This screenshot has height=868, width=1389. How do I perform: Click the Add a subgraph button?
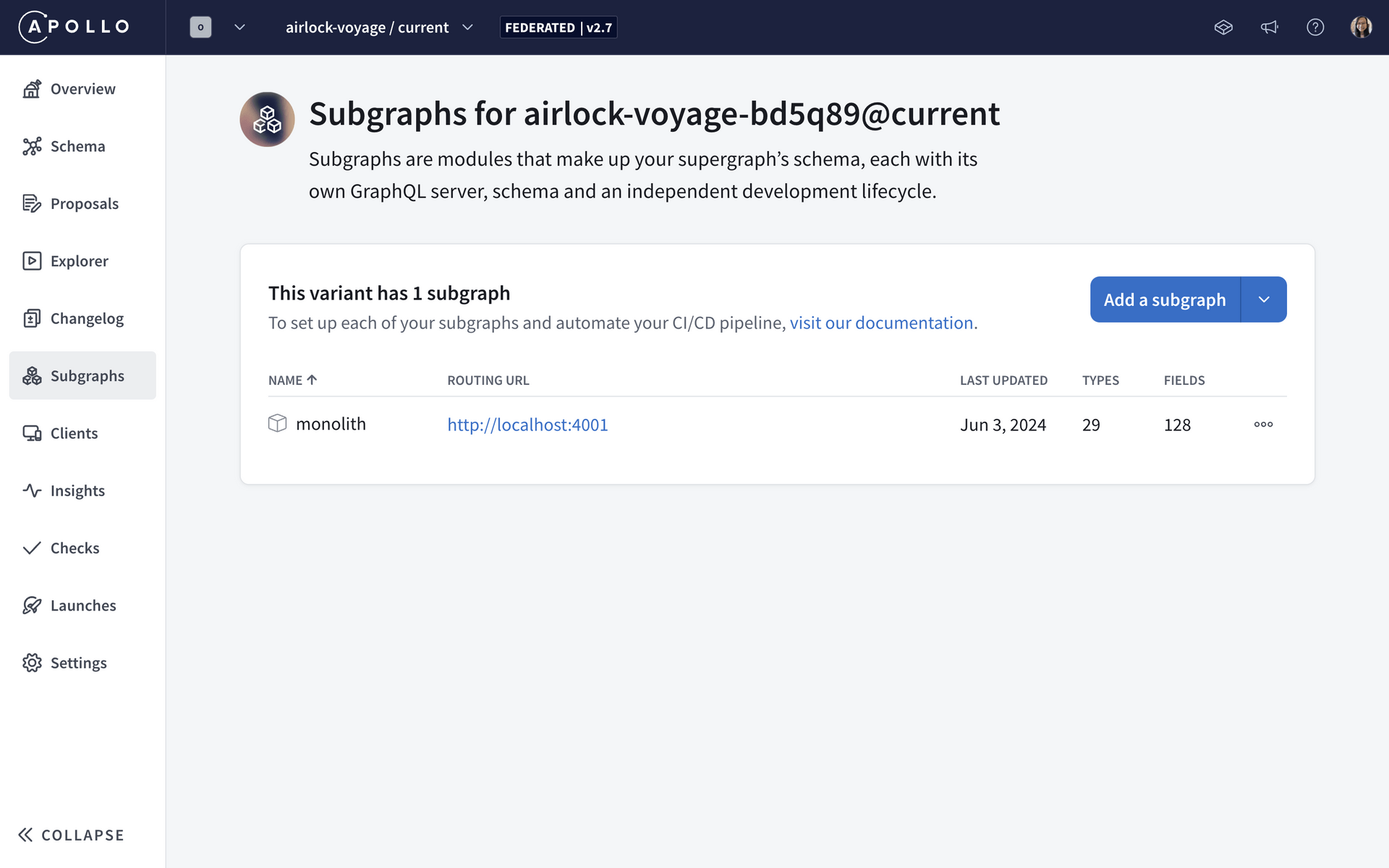(1165, 299)
